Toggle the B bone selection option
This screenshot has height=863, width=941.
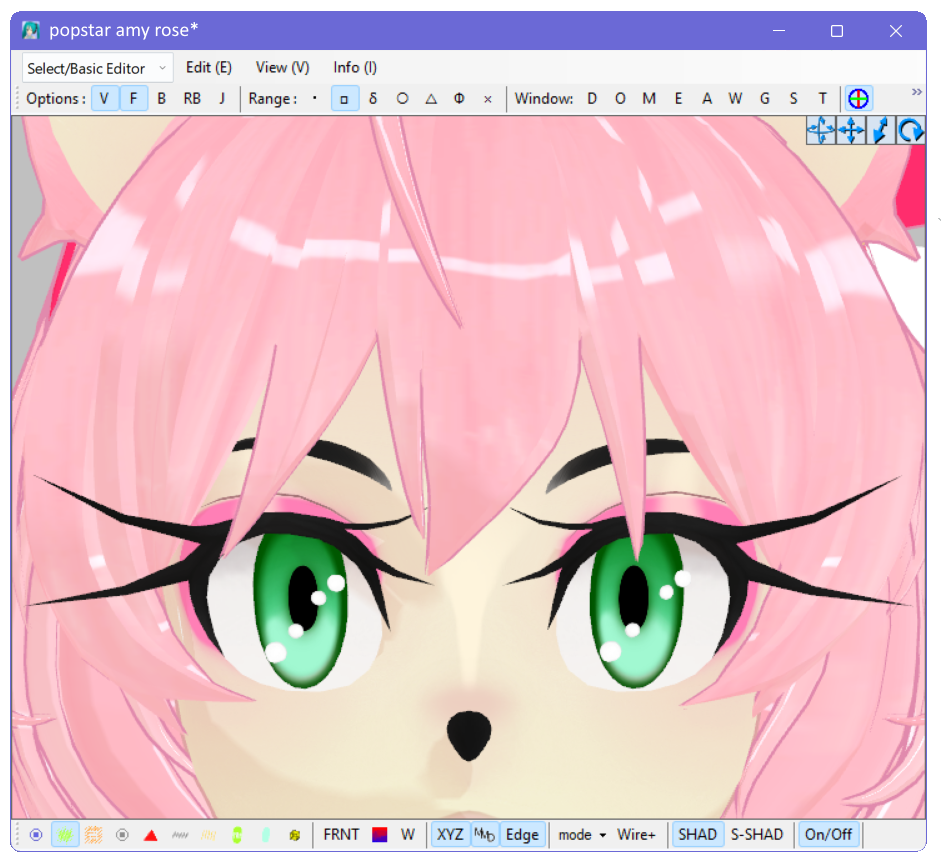pos(161,98)
